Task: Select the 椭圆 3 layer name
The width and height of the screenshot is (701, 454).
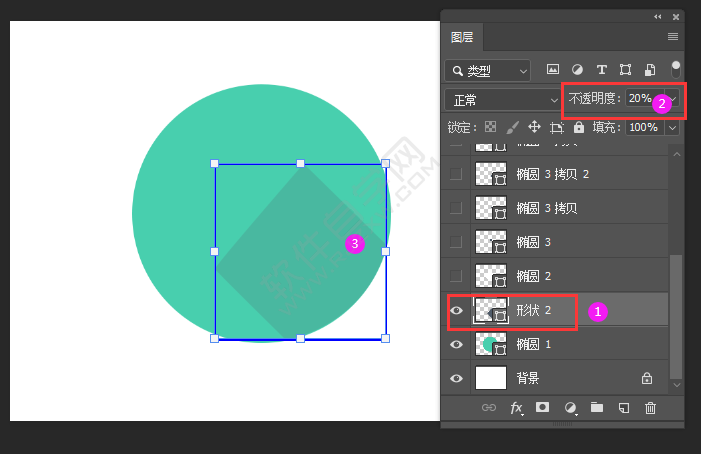Action: point(534,242)
